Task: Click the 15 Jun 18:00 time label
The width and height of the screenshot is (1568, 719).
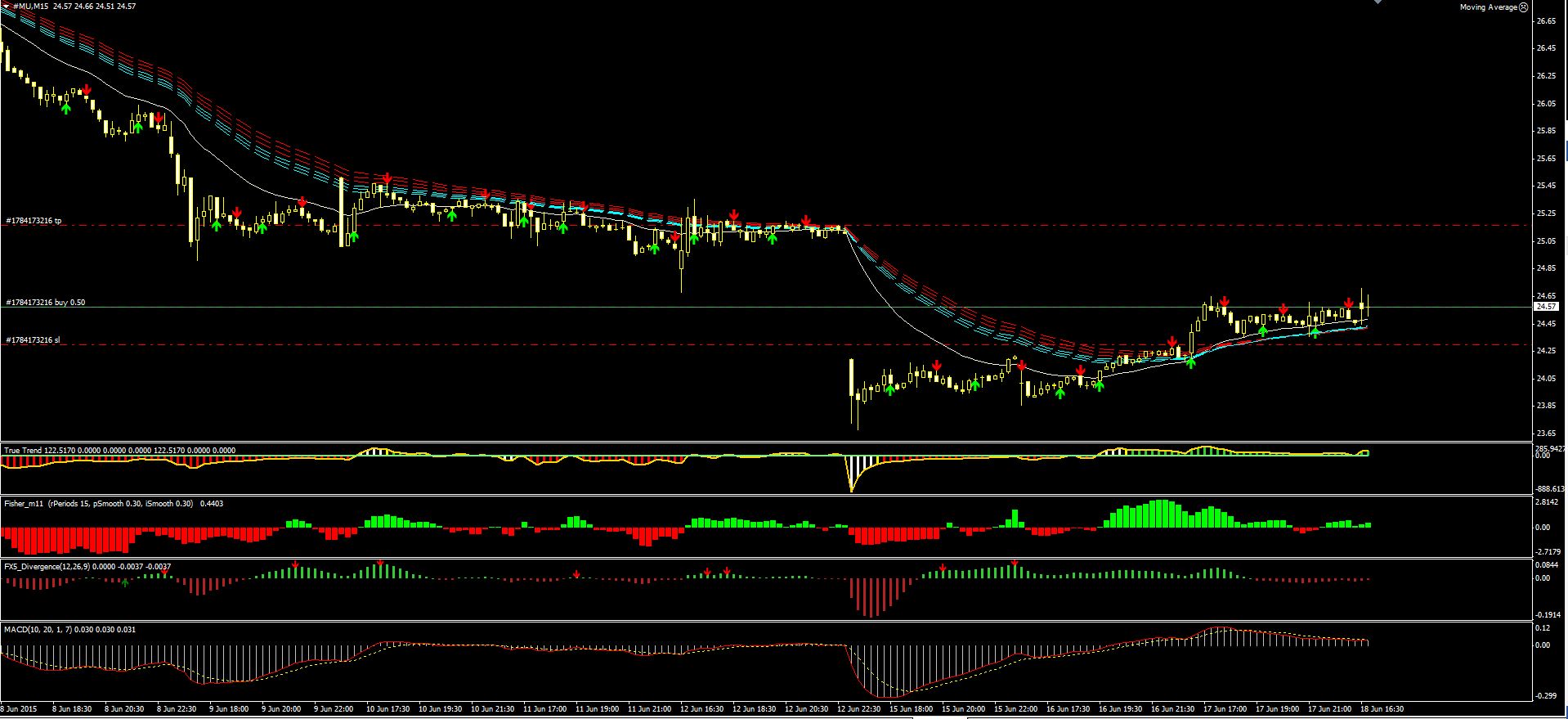Action: point(912,709)
